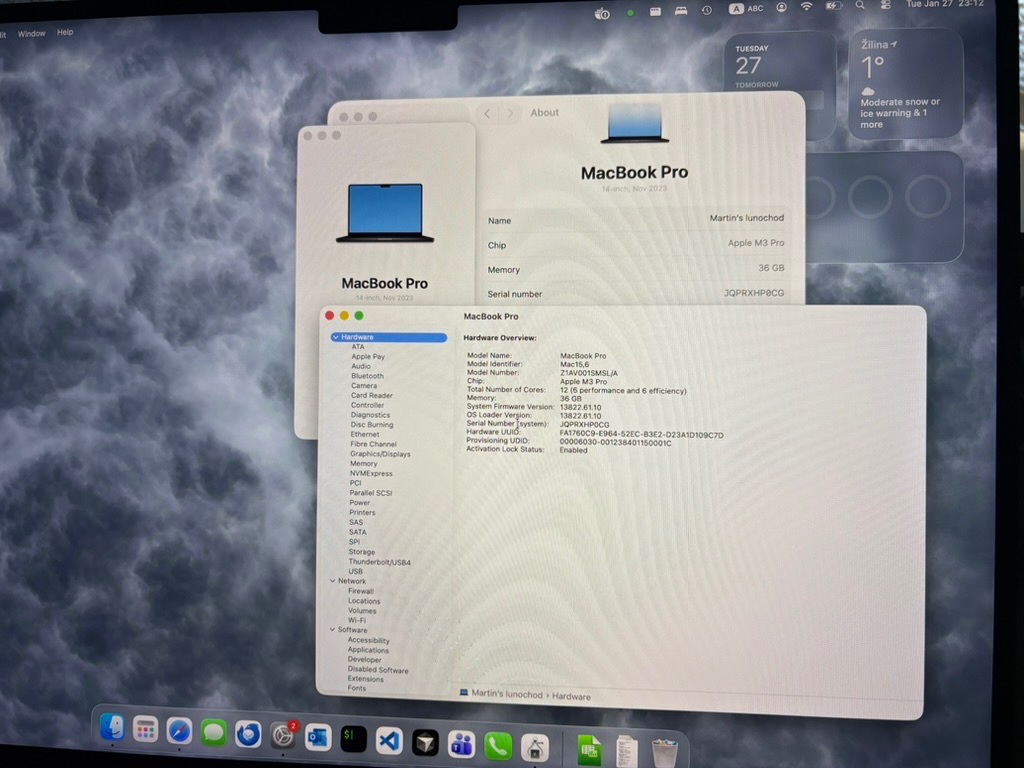Collapse the Network tree section
This screenshot has width=1024, height=768.
click(332, 580)
